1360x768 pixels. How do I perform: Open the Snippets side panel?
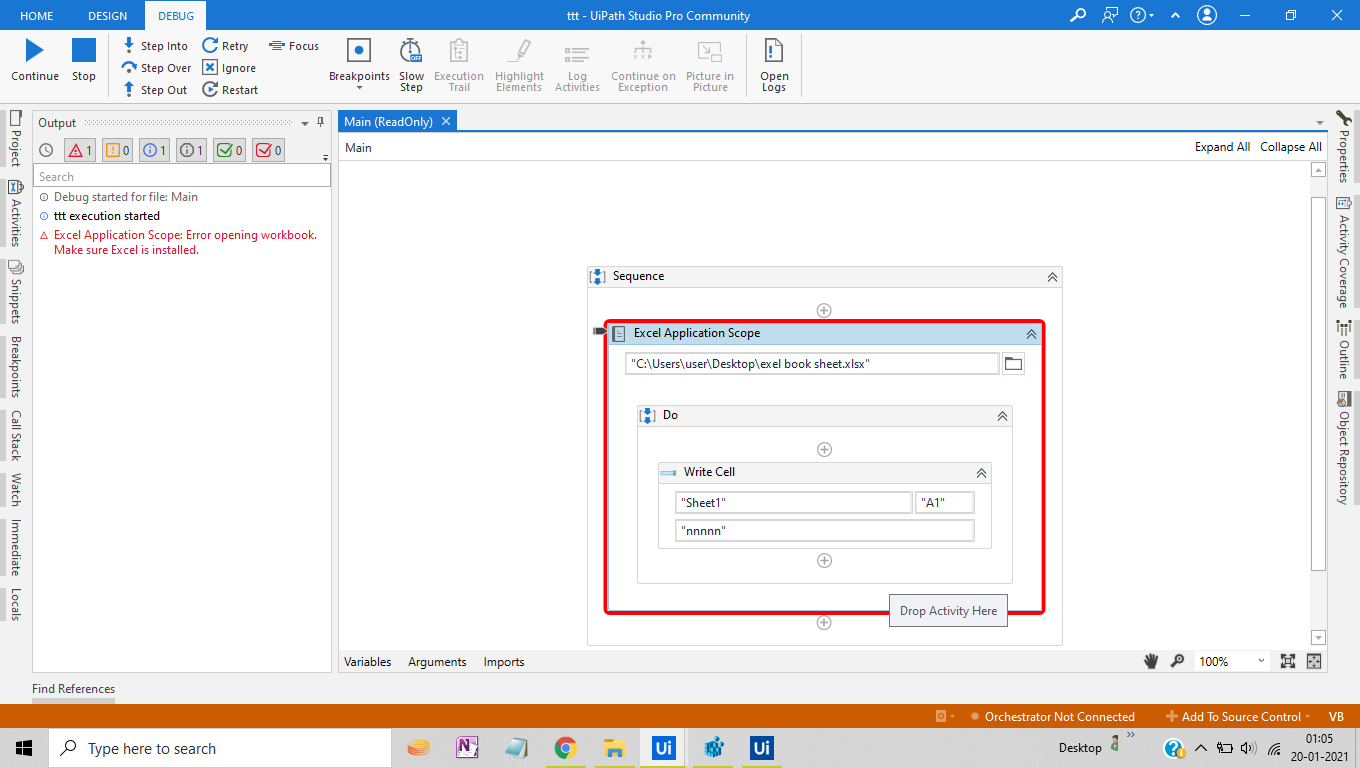coord(15,292)
